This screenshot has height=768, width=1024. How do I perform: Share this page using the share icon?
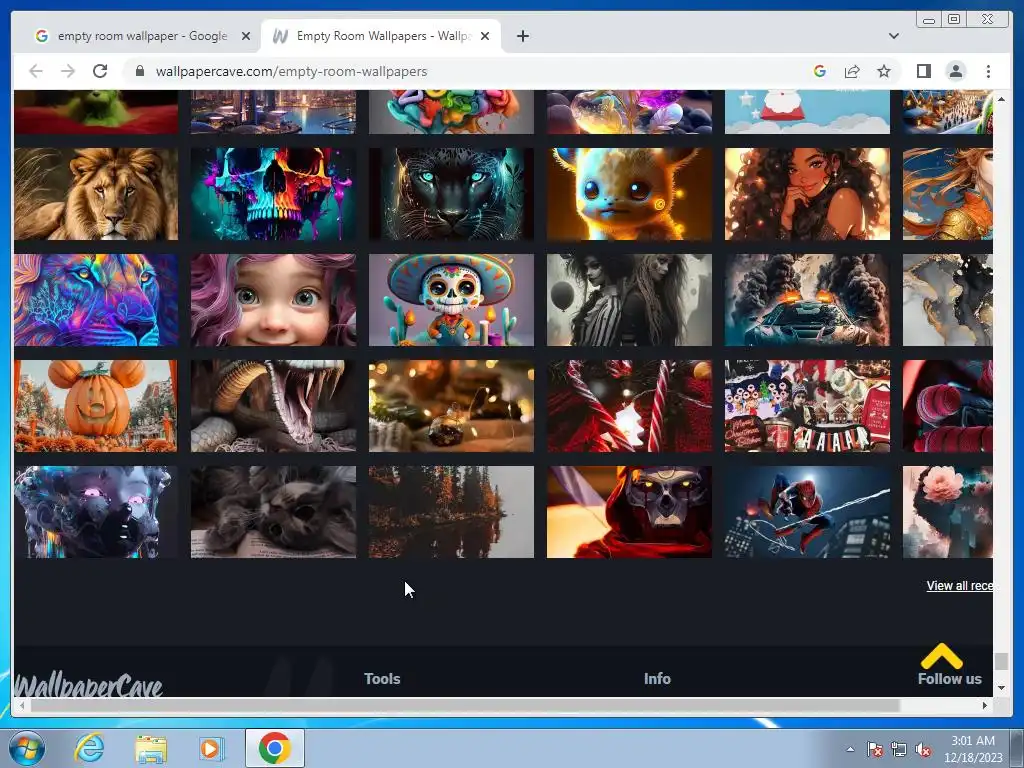tap(852, 71)
